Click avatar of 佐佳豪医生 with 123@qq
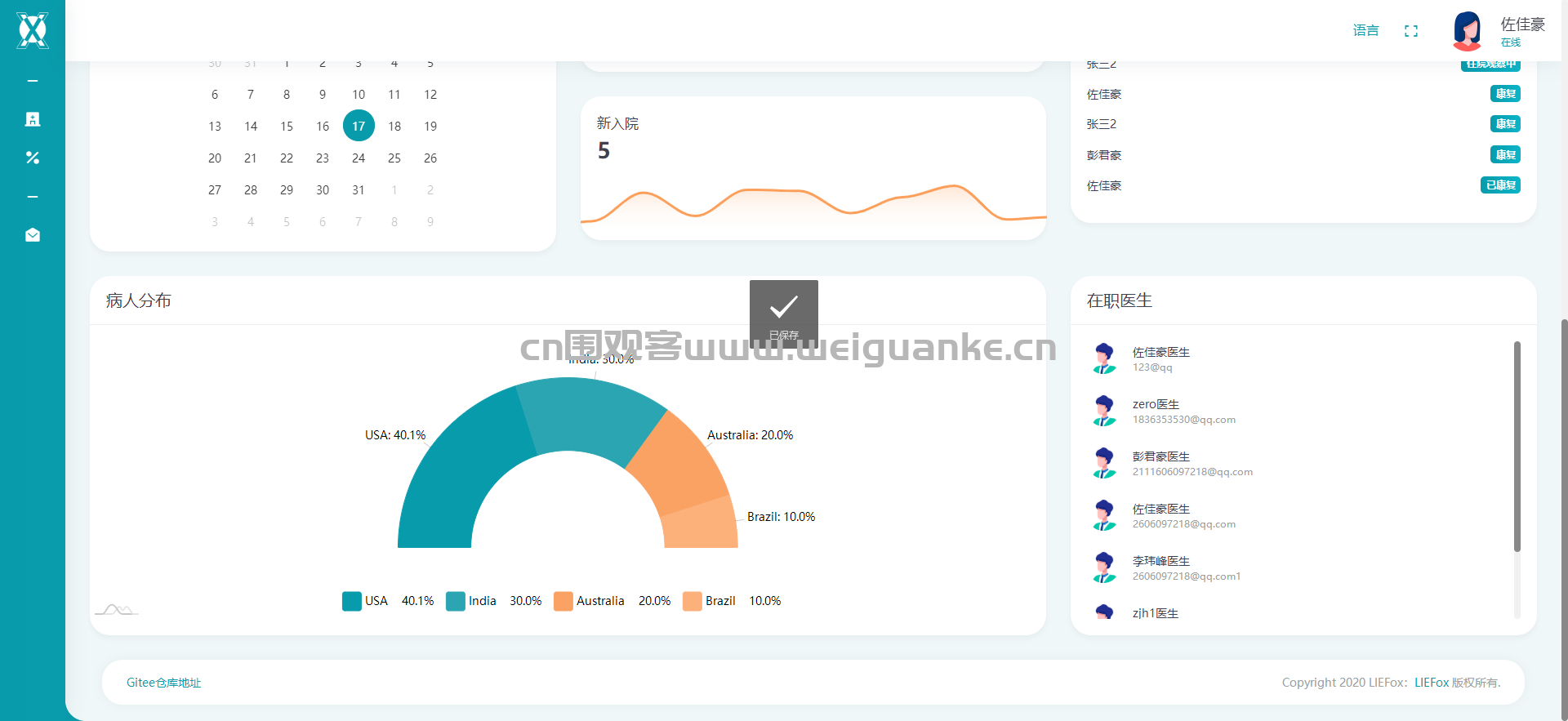Image resolution: width=1568 pixels, height=721 pixels. pos(1104,358)
